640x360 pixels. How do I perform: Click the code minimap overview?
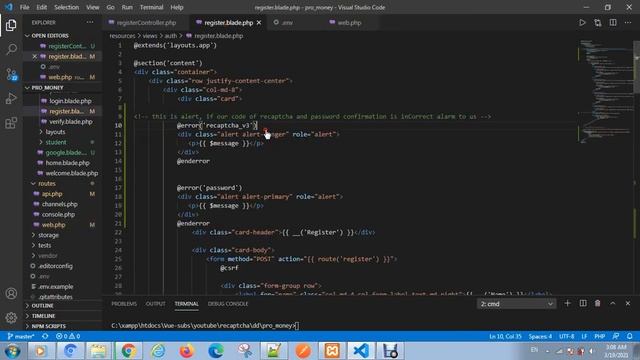pyautogui.click(x=605, y=92)
